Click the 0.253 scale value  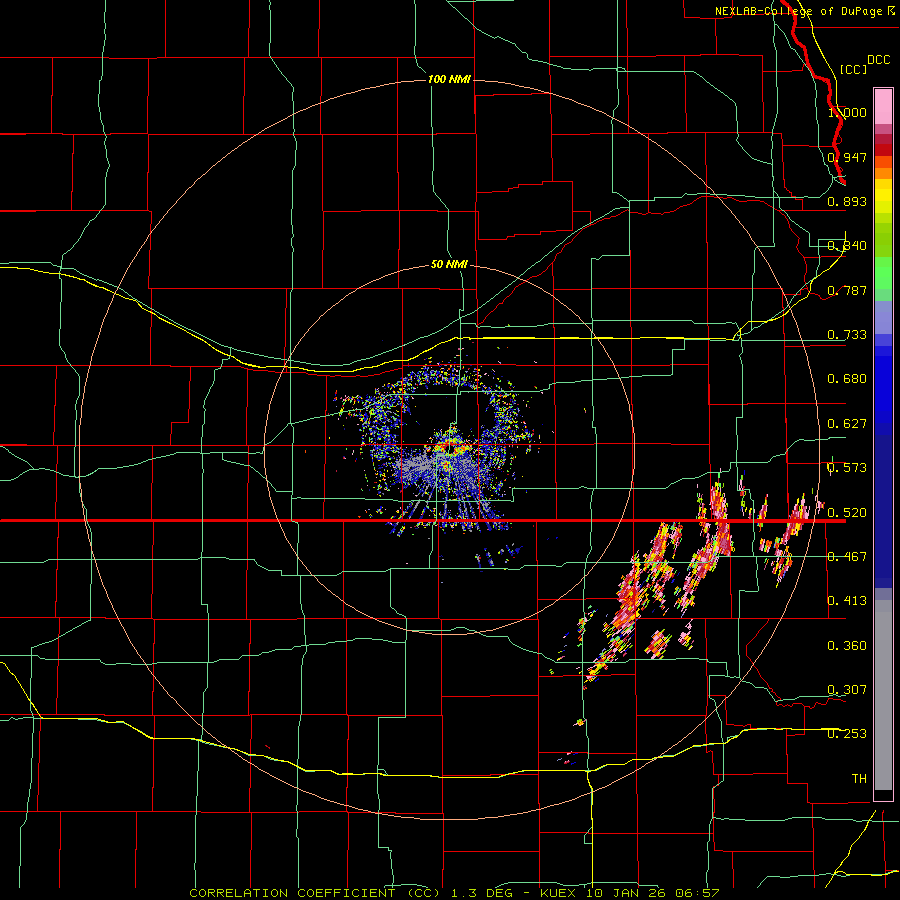point(847,734)
